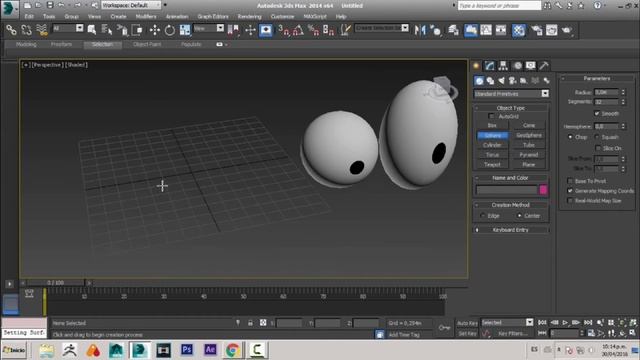Open the Modifiers menu
The image size is (640, 360).
click(x=146, y=17)
